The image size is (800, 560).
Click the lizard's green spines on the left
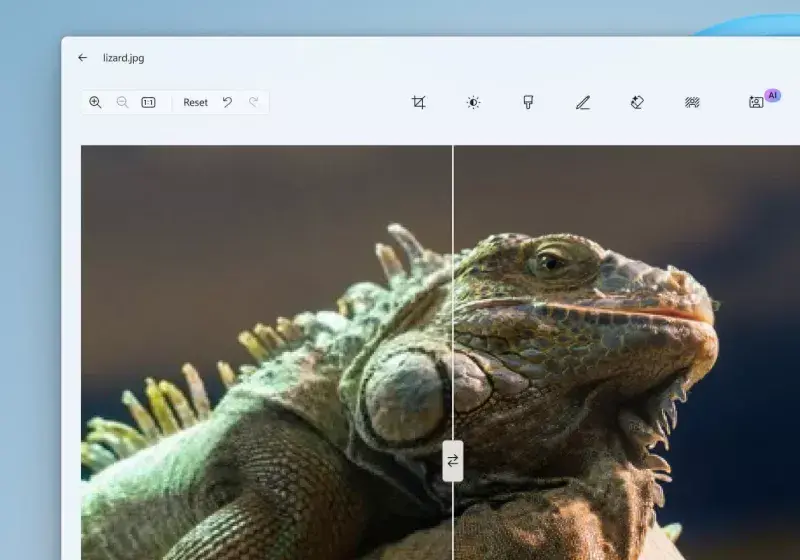point(160,400)
